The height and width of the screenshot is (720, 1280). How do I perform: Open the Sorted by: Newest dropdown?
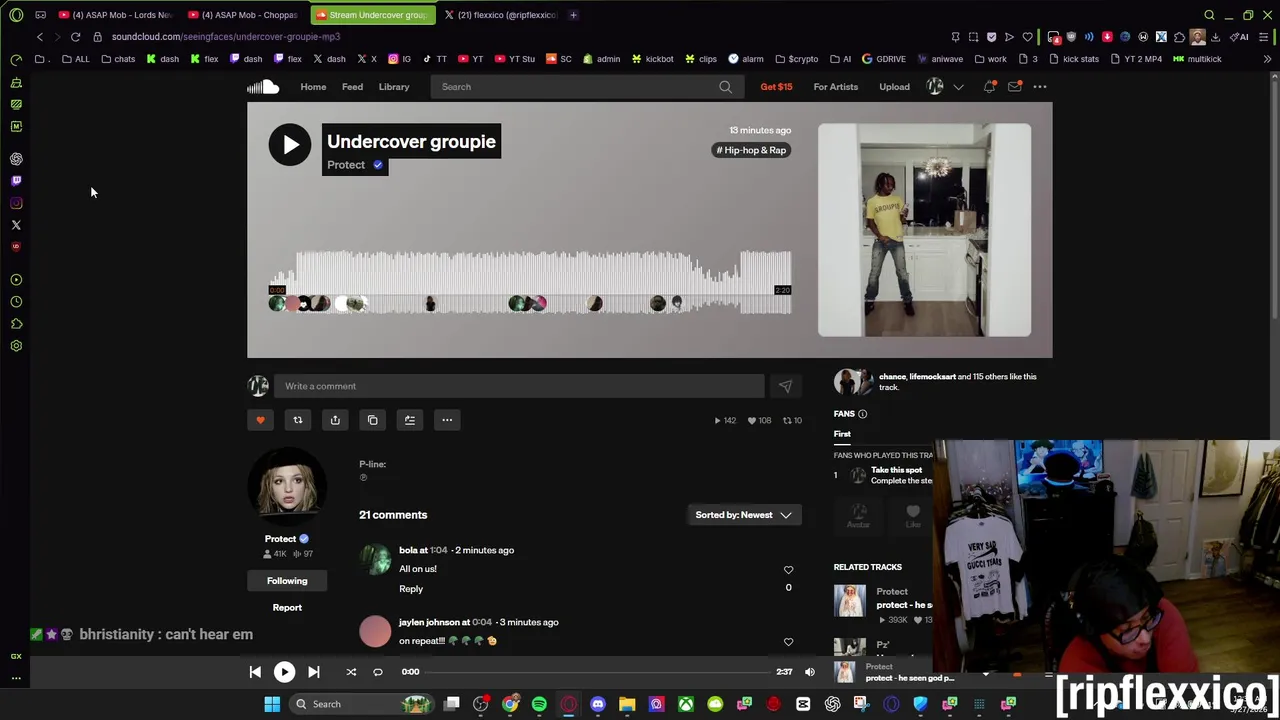744,515
